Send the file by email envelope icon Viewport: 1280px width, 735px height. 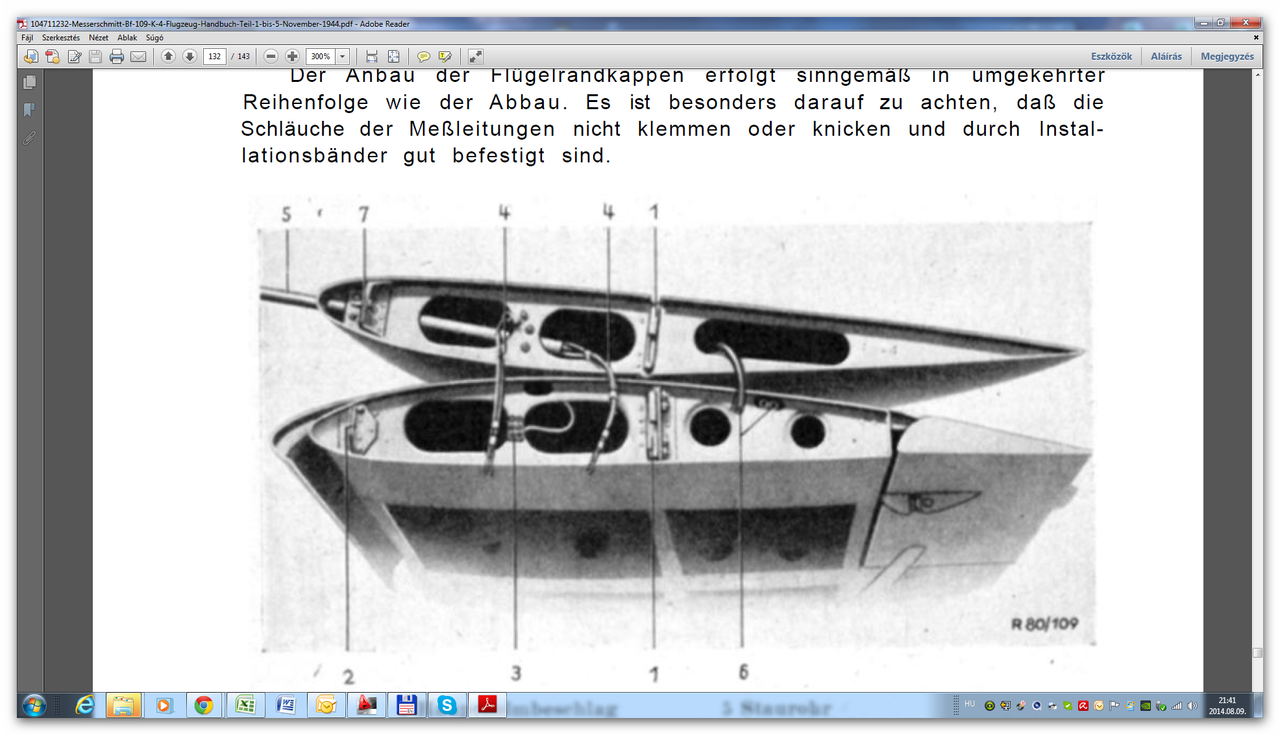coord(138,57)
